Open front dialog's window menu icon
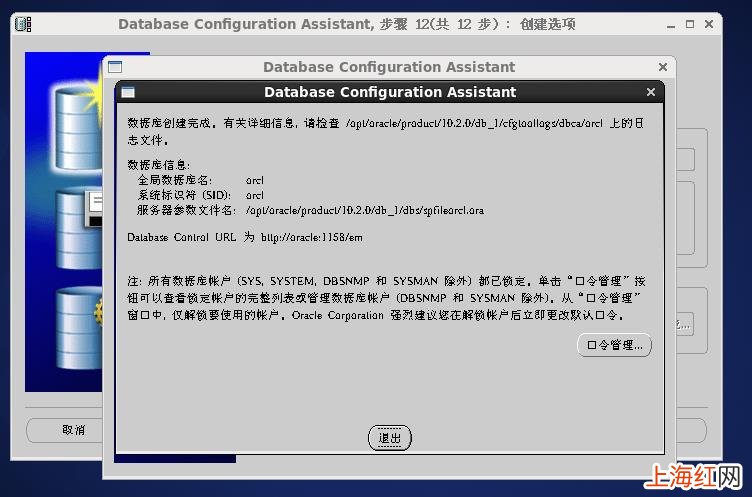 (x=128, y=92)
